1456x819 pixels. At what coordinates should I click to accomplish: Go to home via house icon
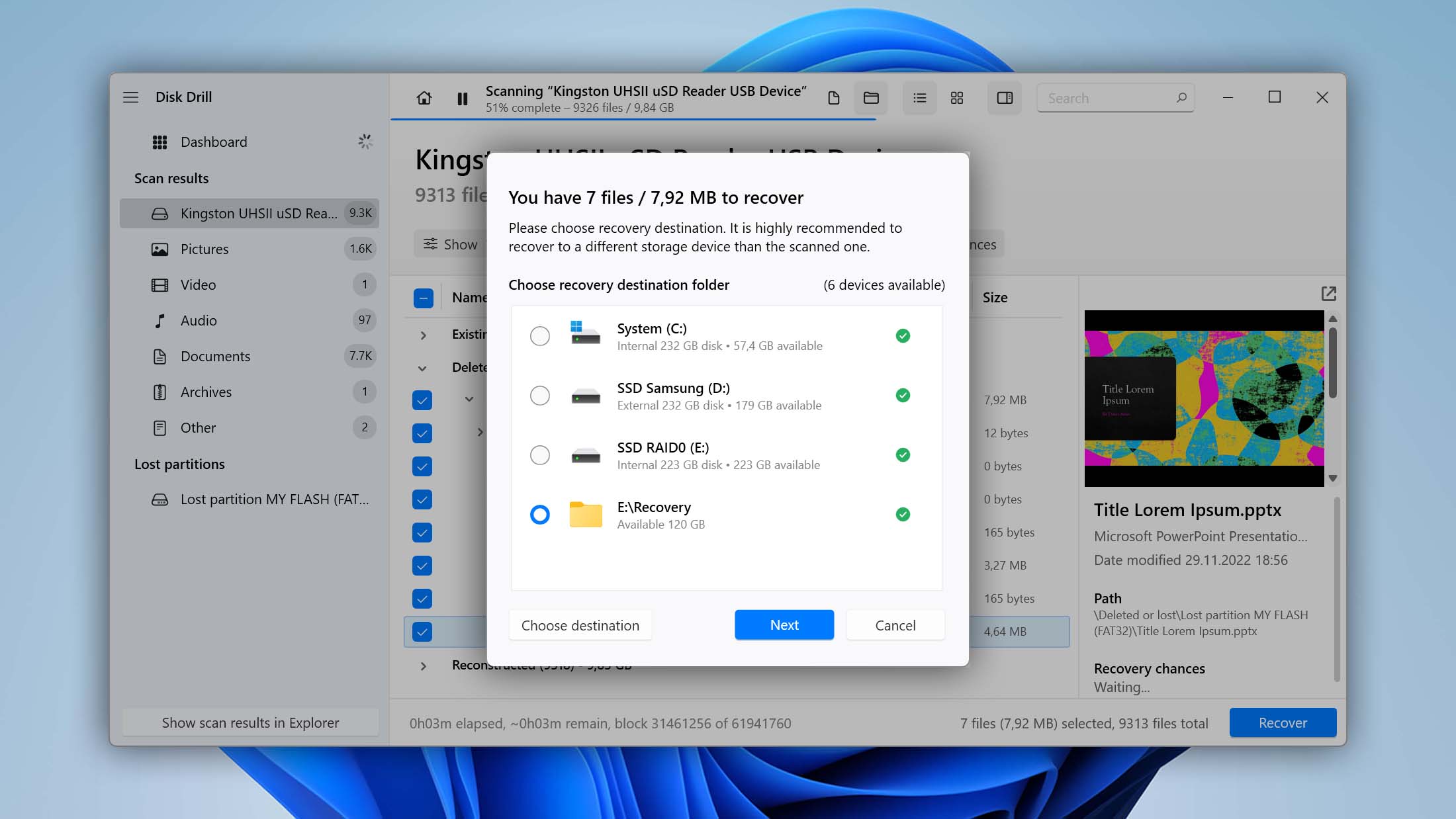pos(424,98)
